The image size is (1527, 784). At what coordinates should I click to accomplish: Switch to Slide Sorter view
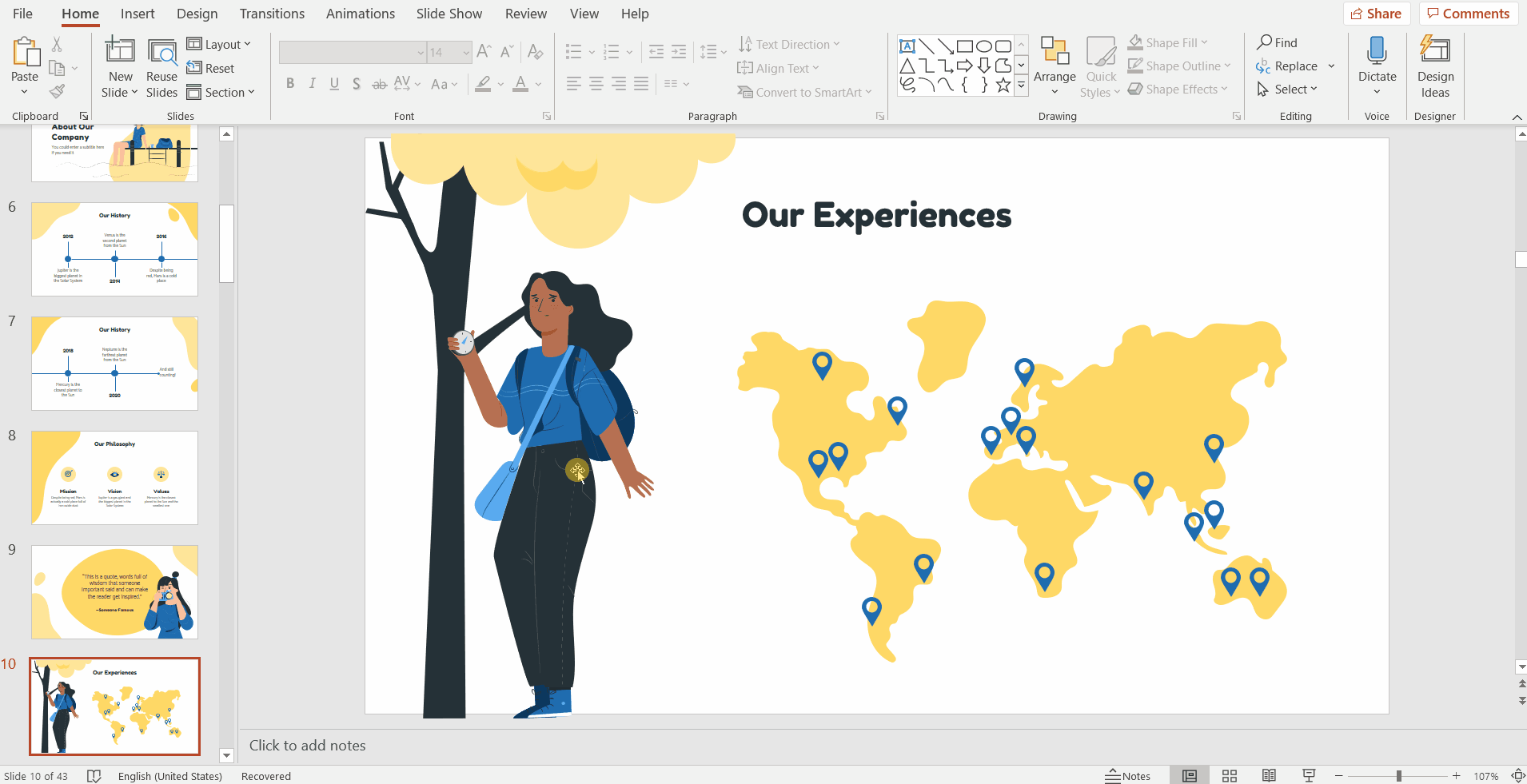1230,776
